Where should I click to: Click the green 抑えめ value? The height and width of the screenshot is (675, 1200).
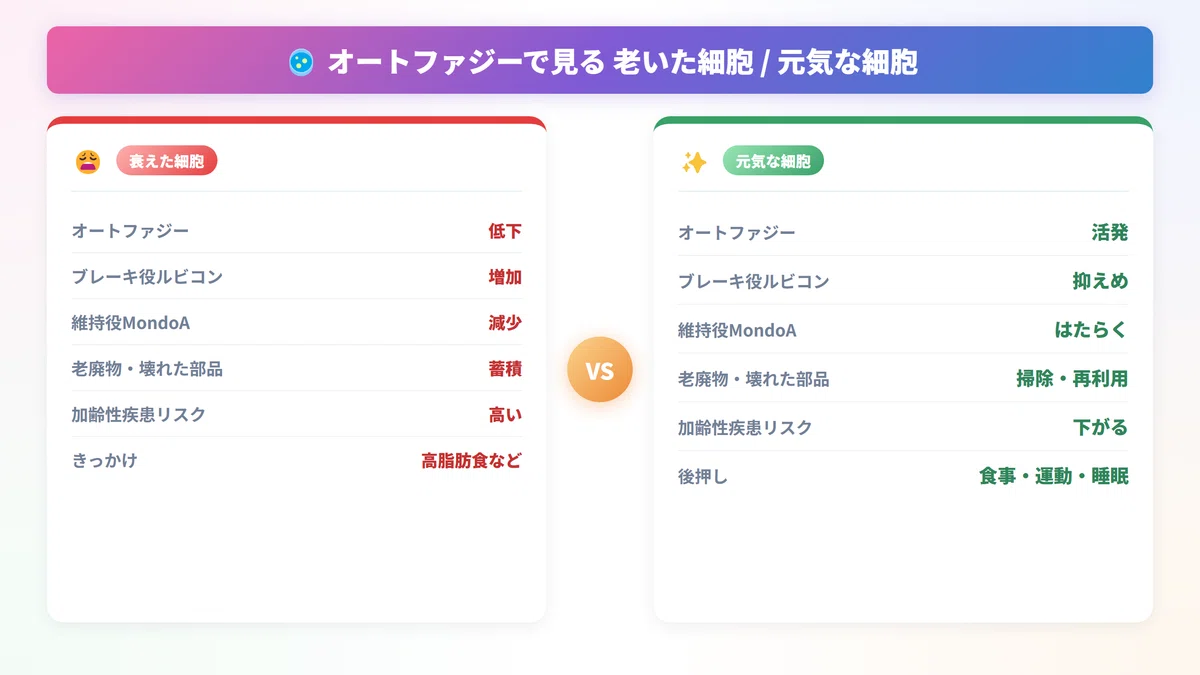point(1100,282)
